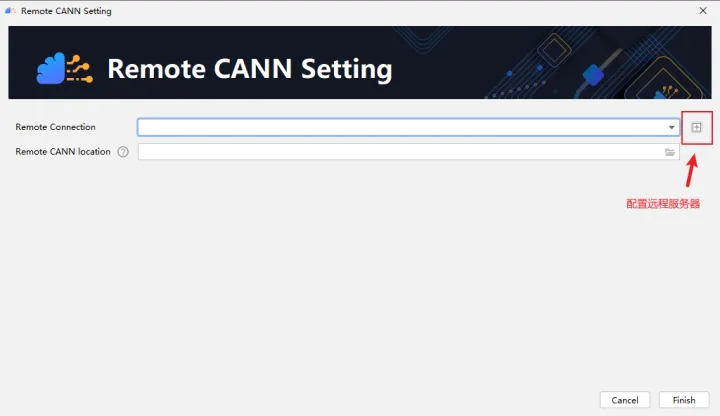Screen dimensions: 720x416
Task: Click the blue connector graphic in banner
Action: click(592, 75)
